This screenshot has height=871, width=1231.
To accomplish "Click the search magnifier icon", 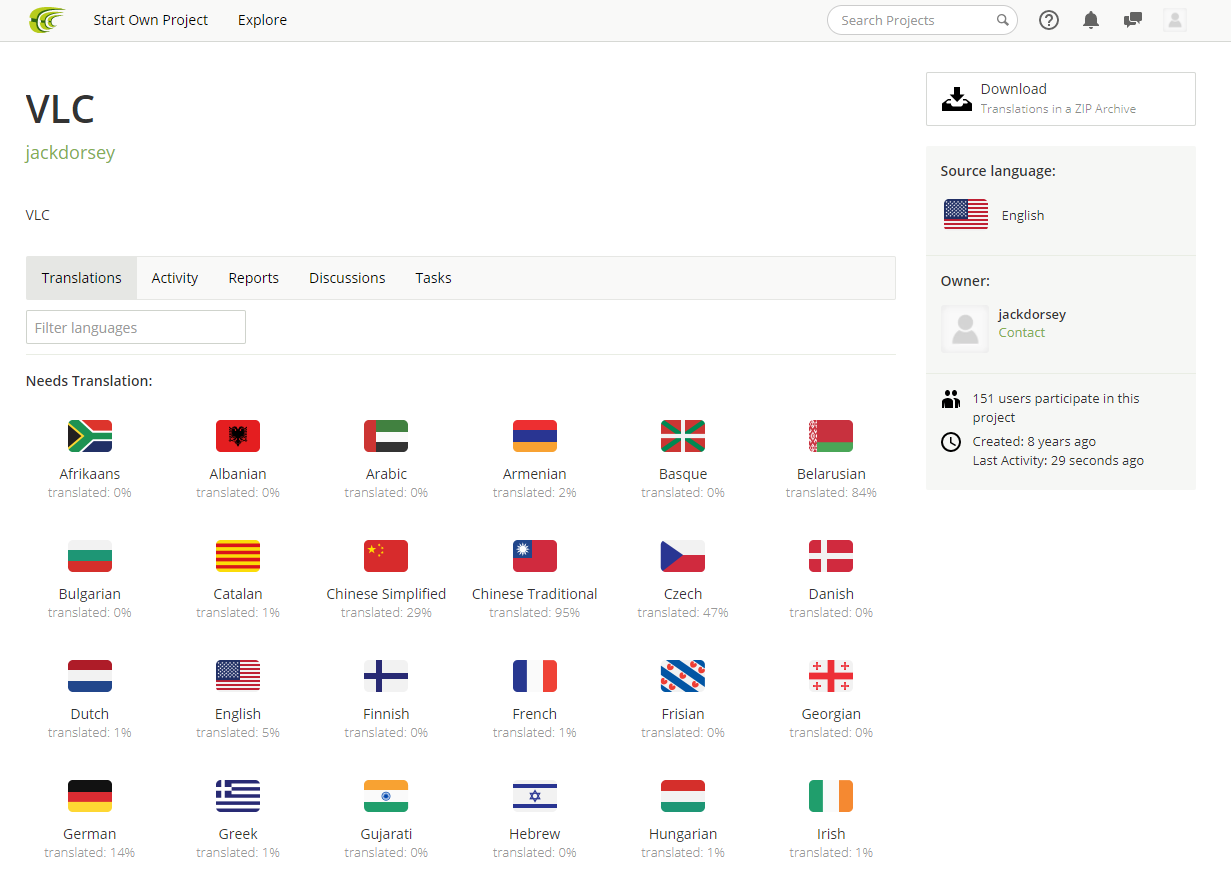I will (1002, 20).
